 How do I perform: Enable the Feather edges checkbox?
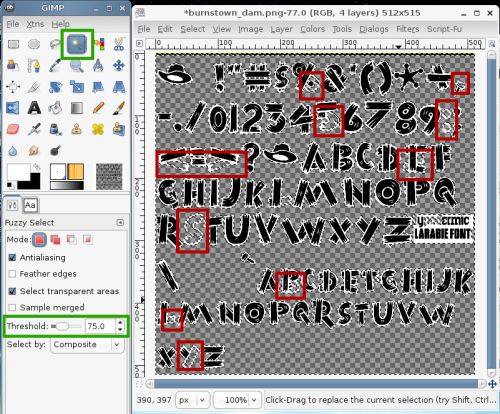(12, 274)
